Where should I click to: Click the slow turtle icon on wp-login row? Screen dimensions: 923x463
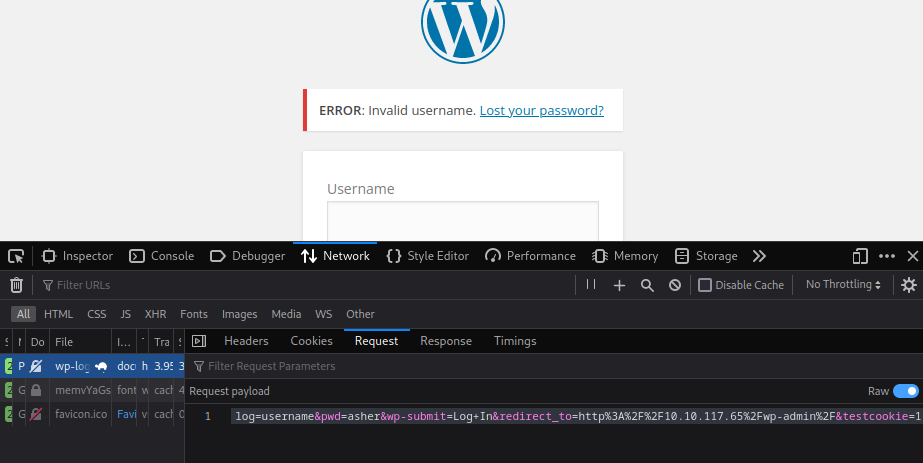[x=101, y=367]
